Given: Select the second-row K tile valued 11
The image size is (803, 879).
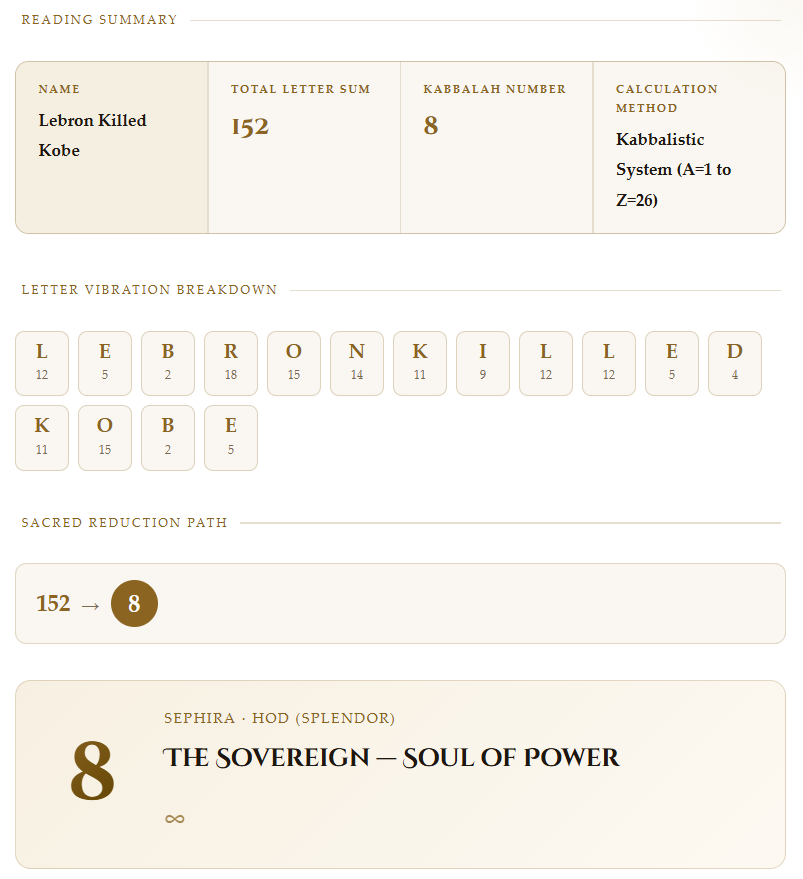Looking at the screenshot, I should [x=42, y=438].
